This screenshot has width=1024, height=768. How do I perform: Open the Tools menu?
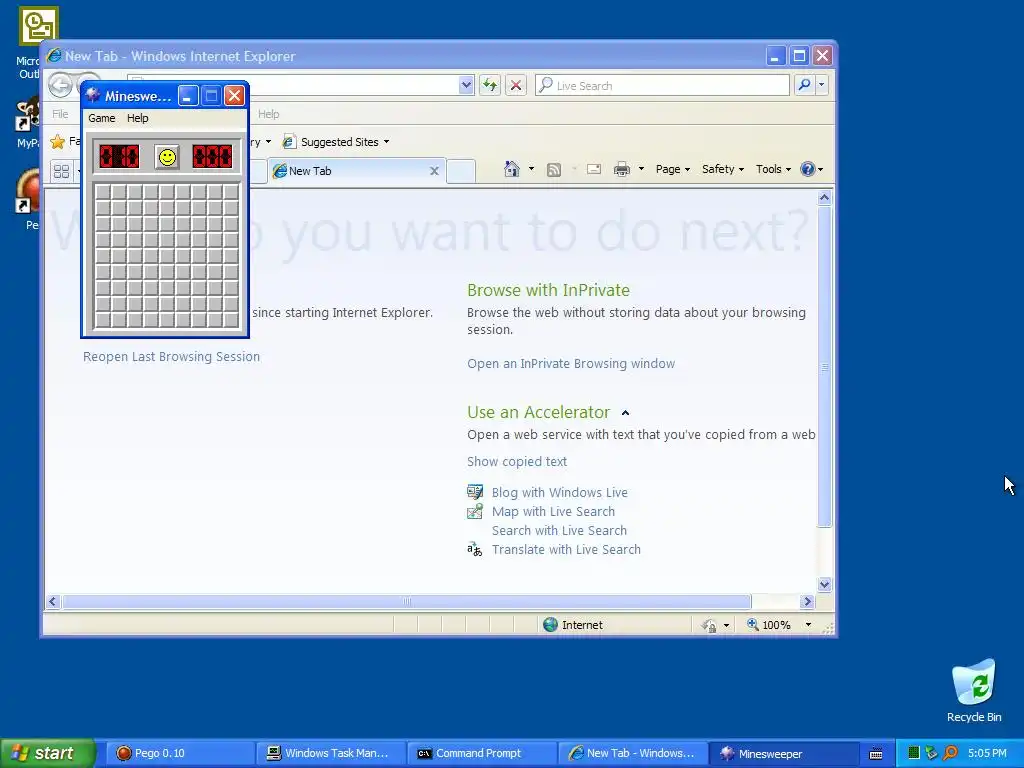click(773, 169)
